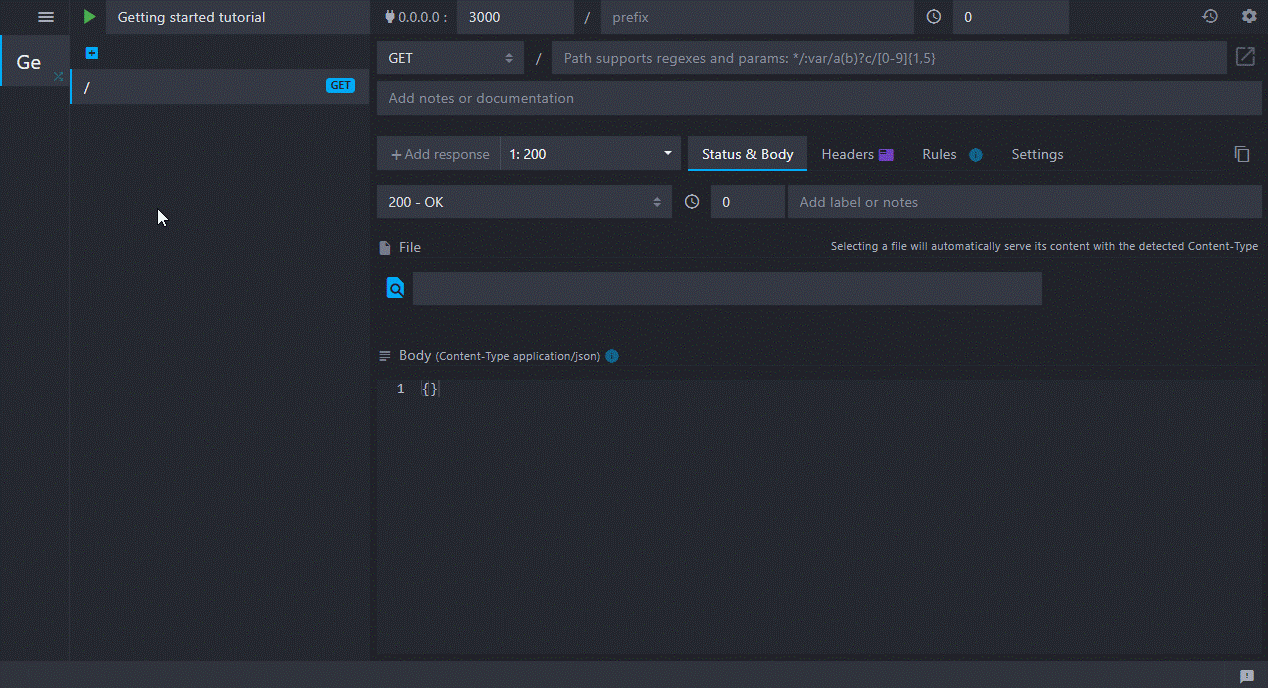
Task: Open the request logs history icon
Action: [1210, 17]
